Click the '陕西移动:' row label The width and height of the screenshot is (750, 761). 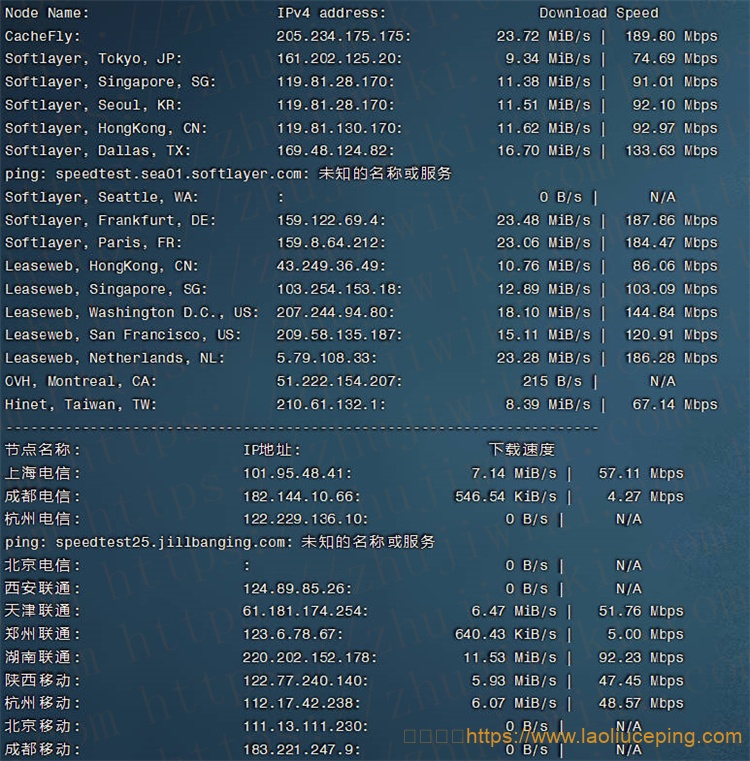tap(42, 681)
